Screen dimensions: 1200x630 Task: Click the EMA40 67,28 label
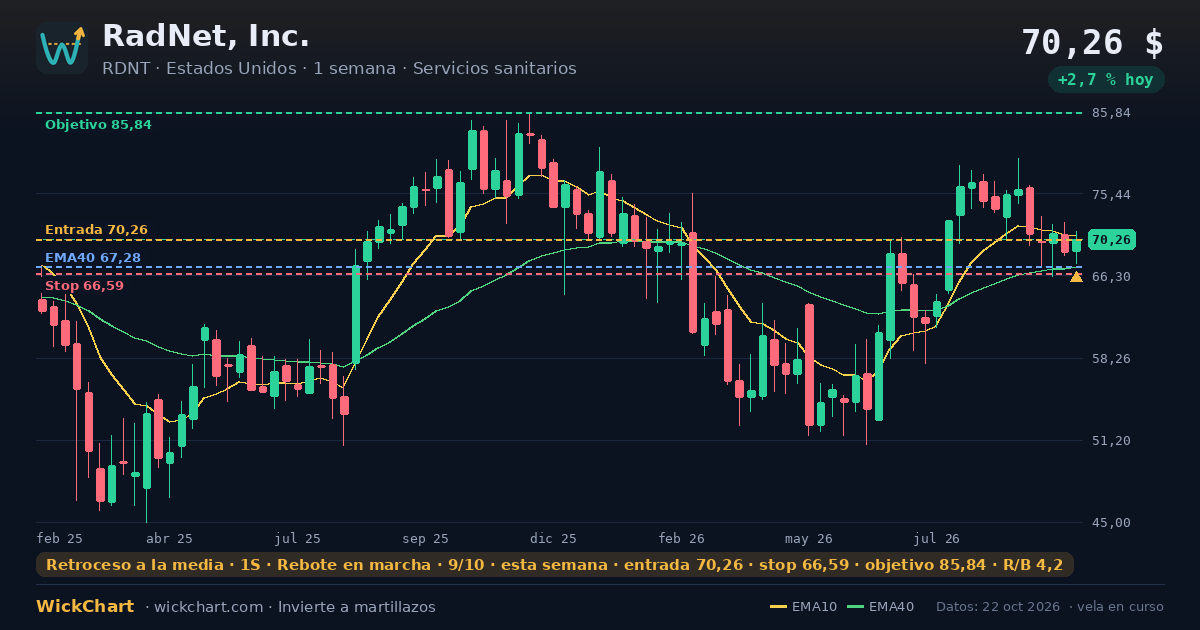point(93,258)
